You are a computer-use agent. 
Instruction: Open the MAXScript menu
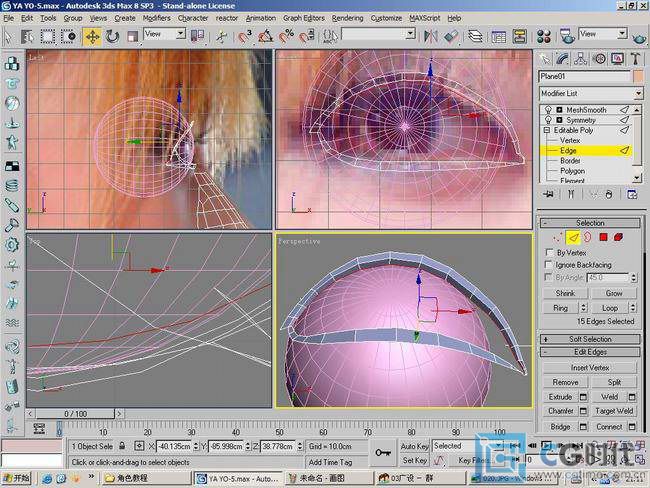pos(424,18)
